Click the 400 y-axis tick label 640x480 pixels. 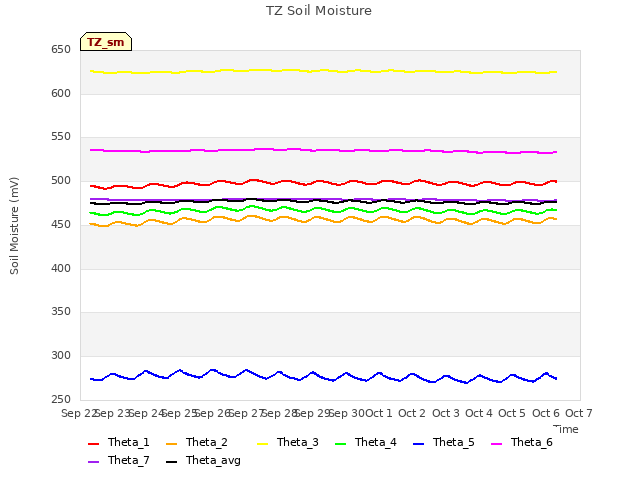click(61, 269)
